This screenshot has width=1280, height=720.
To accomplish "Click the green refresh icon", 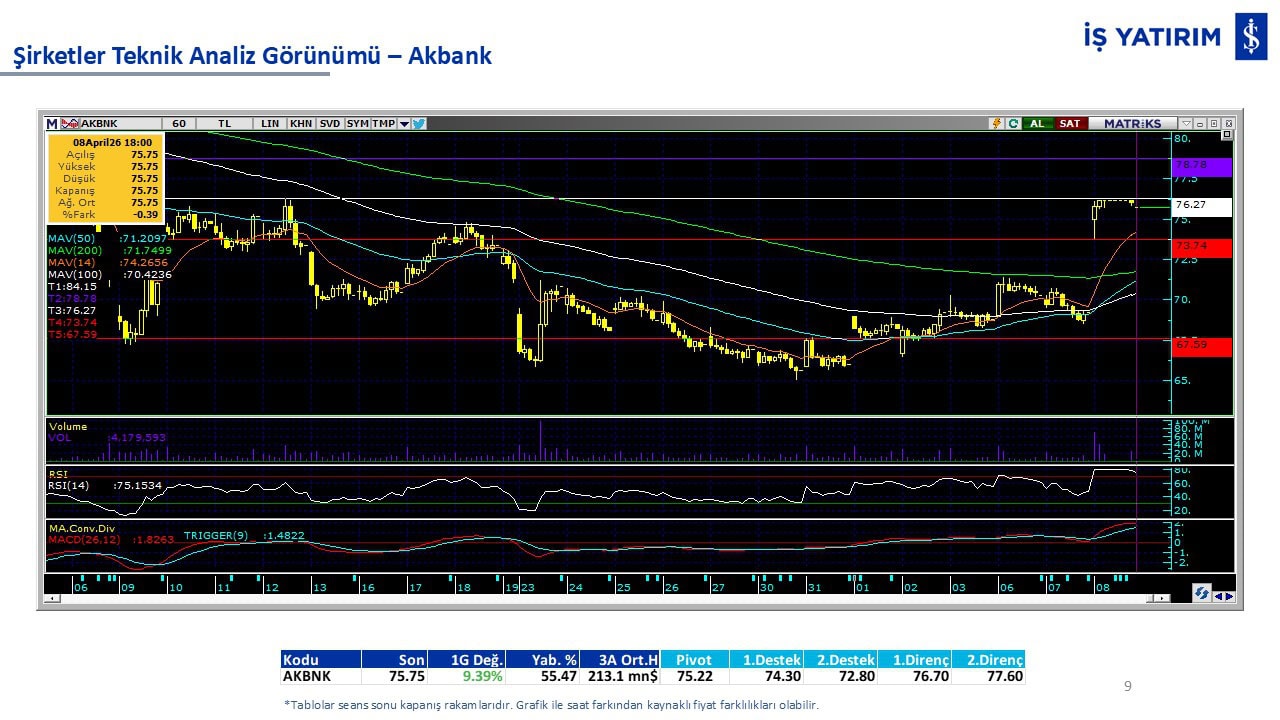I will pyautogui.click(x=1013, y=124).
